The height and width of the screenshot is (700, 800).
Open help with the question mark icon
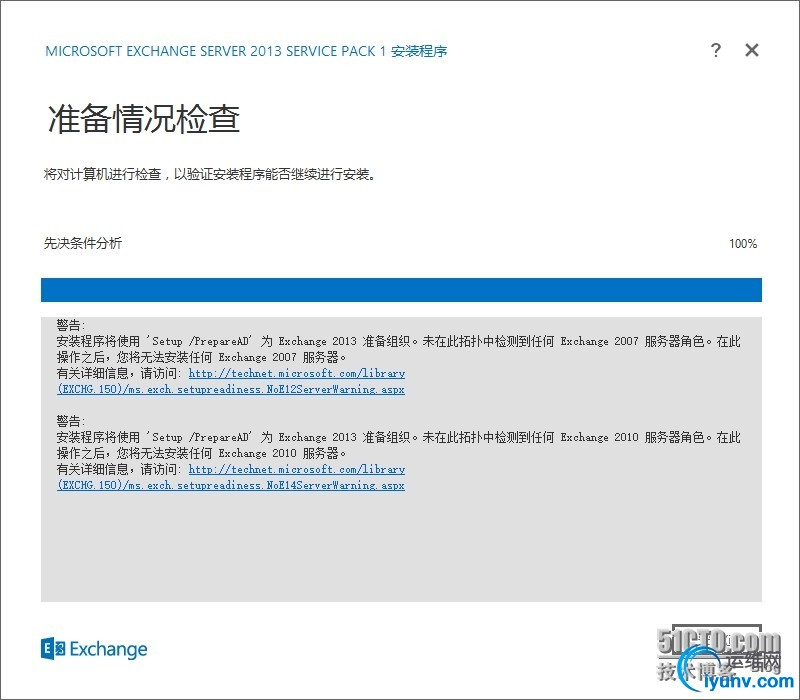pos(716,50)
